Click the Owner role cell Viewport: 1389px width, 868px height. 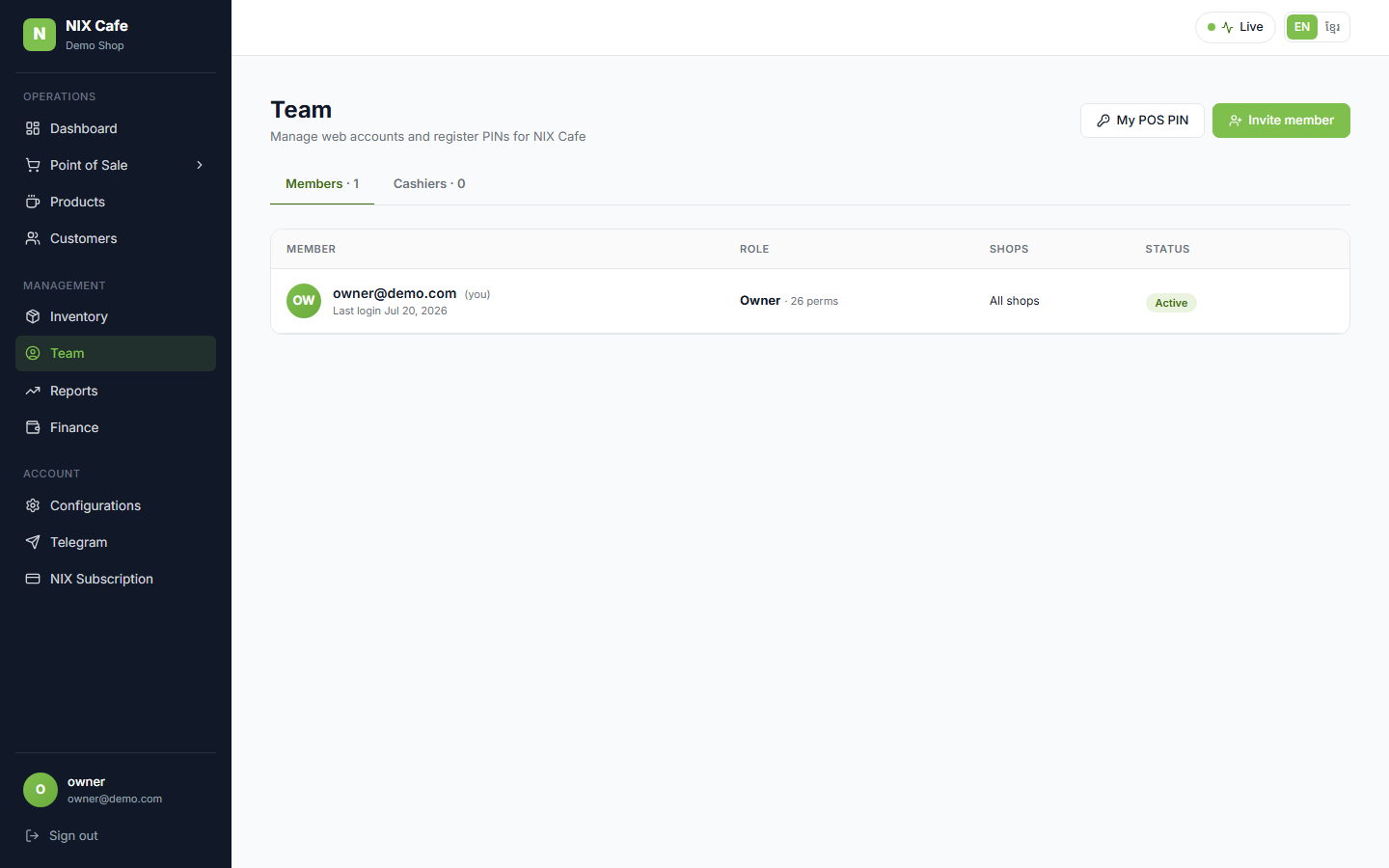pyautogui.click(x=760, y=301)
